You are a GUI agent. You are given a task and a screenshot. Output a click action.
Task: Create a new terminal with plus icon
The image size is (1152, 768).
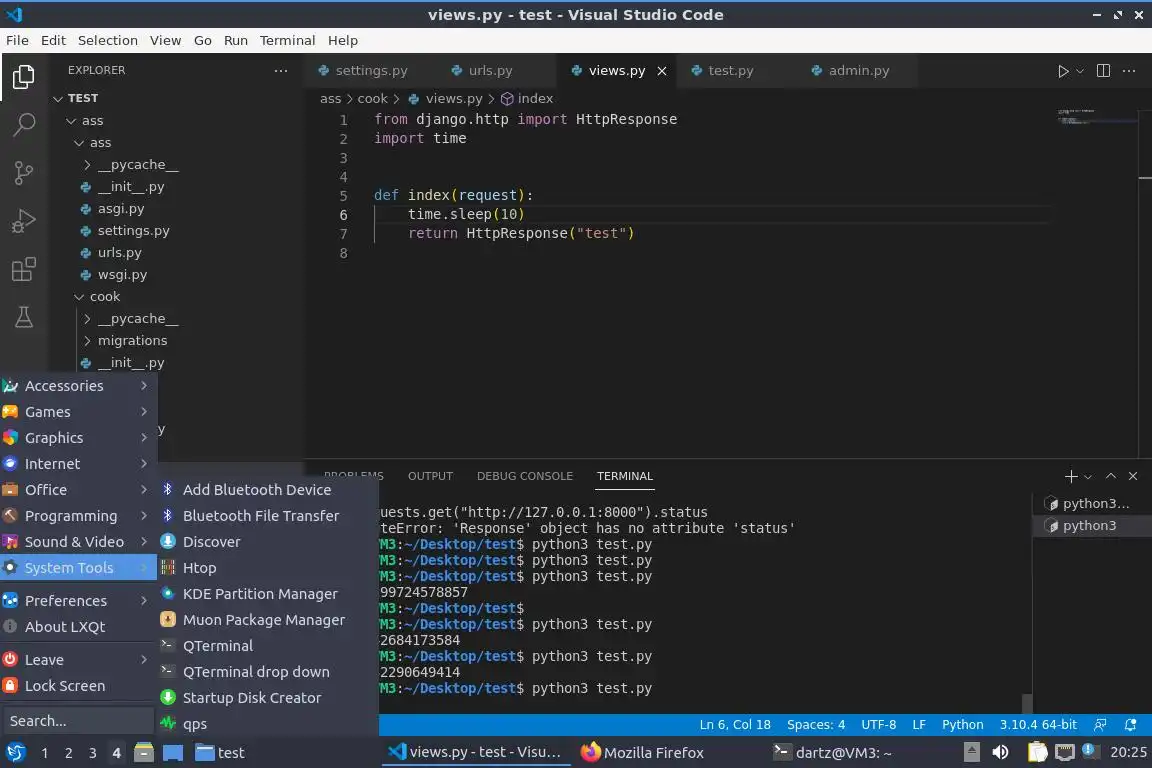pos(1070,476)
